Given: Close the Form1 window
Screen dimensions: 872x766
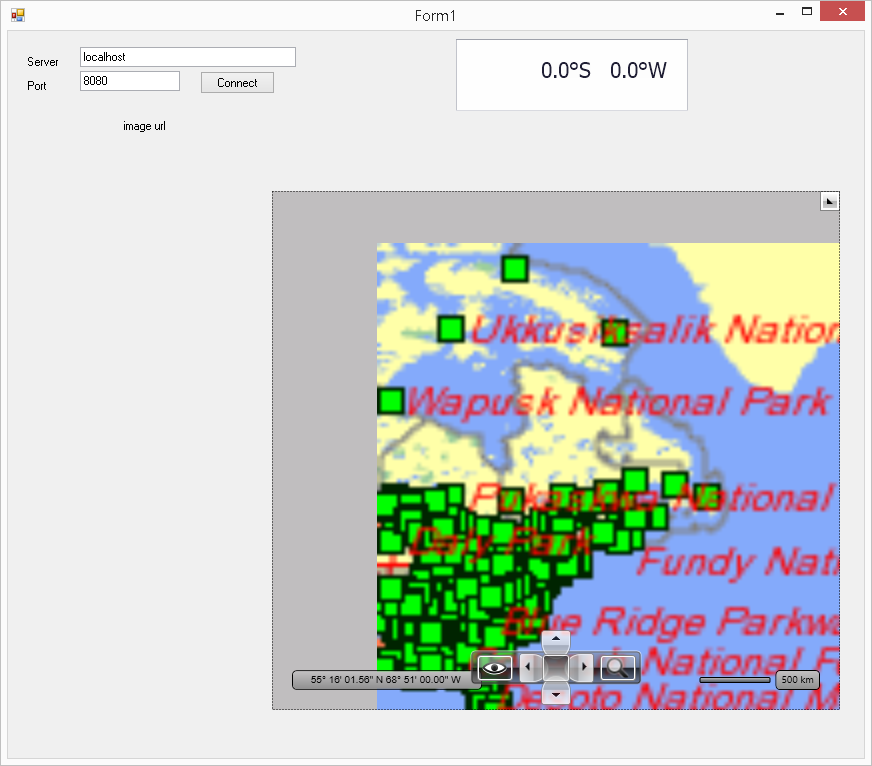Looking at the screenshot, I should [x=843, y=11].
